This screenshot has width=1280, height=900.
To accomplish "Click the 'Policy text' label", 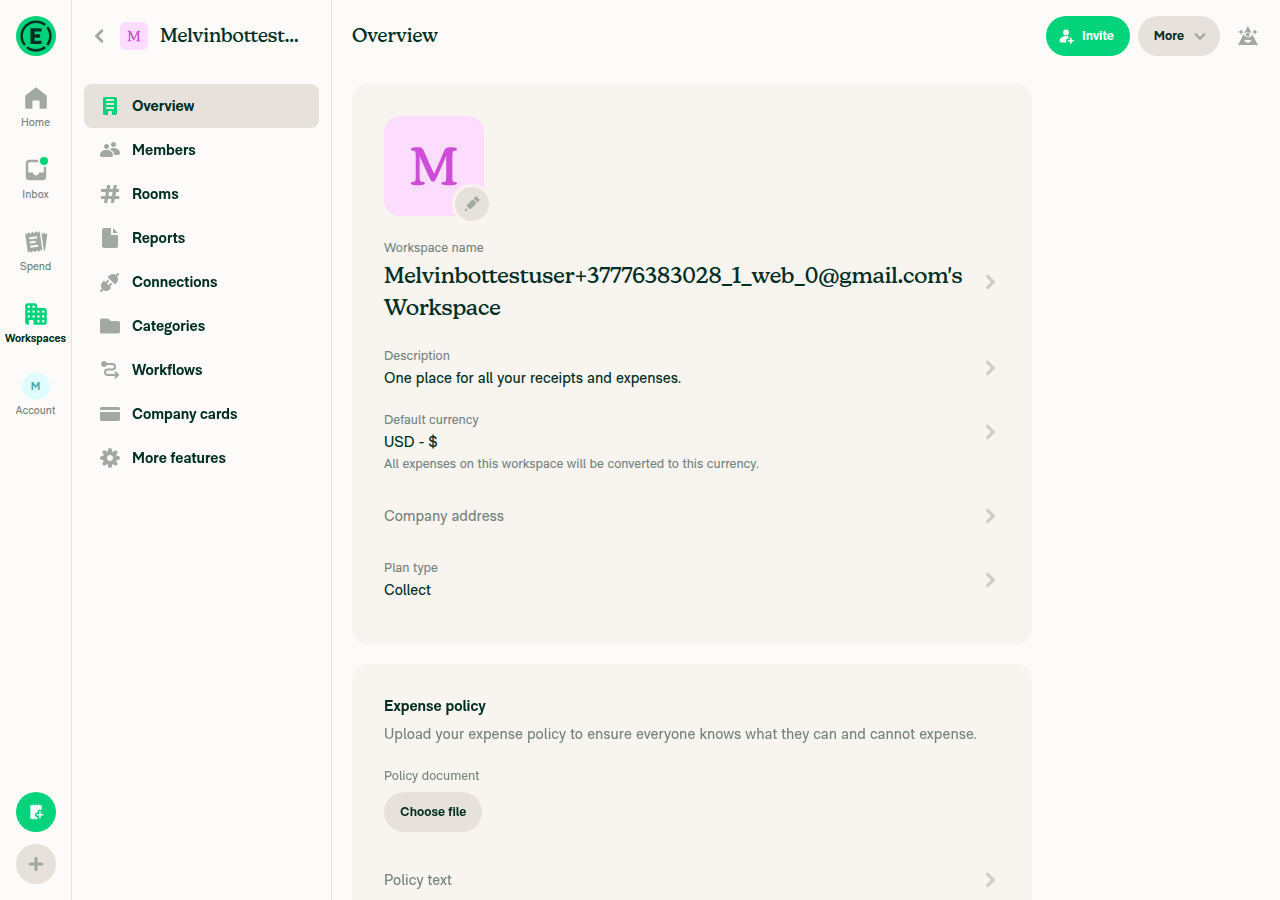I will pos(418,880).
